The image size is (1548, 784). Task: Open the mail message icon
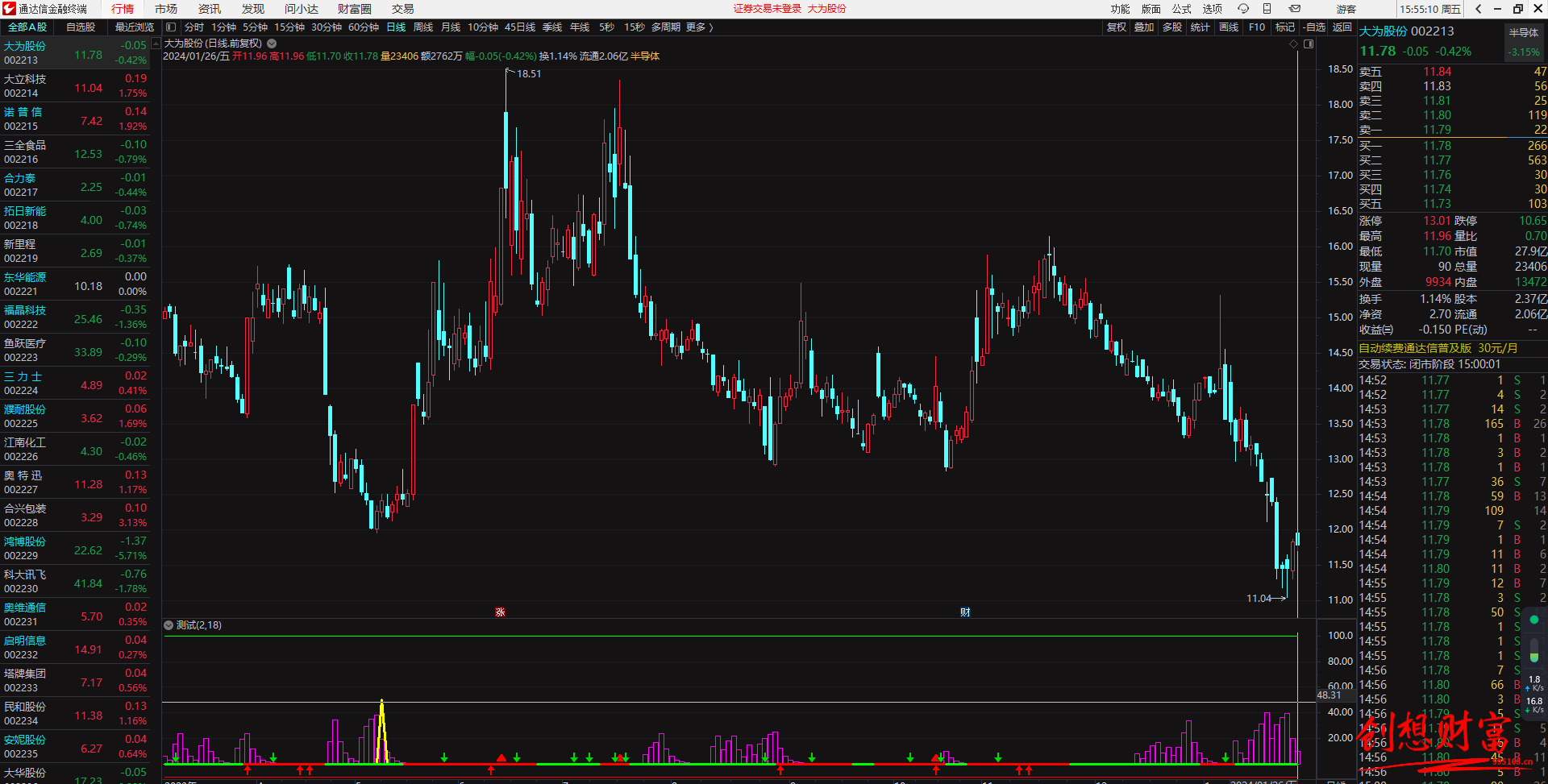pos(1294,9)
